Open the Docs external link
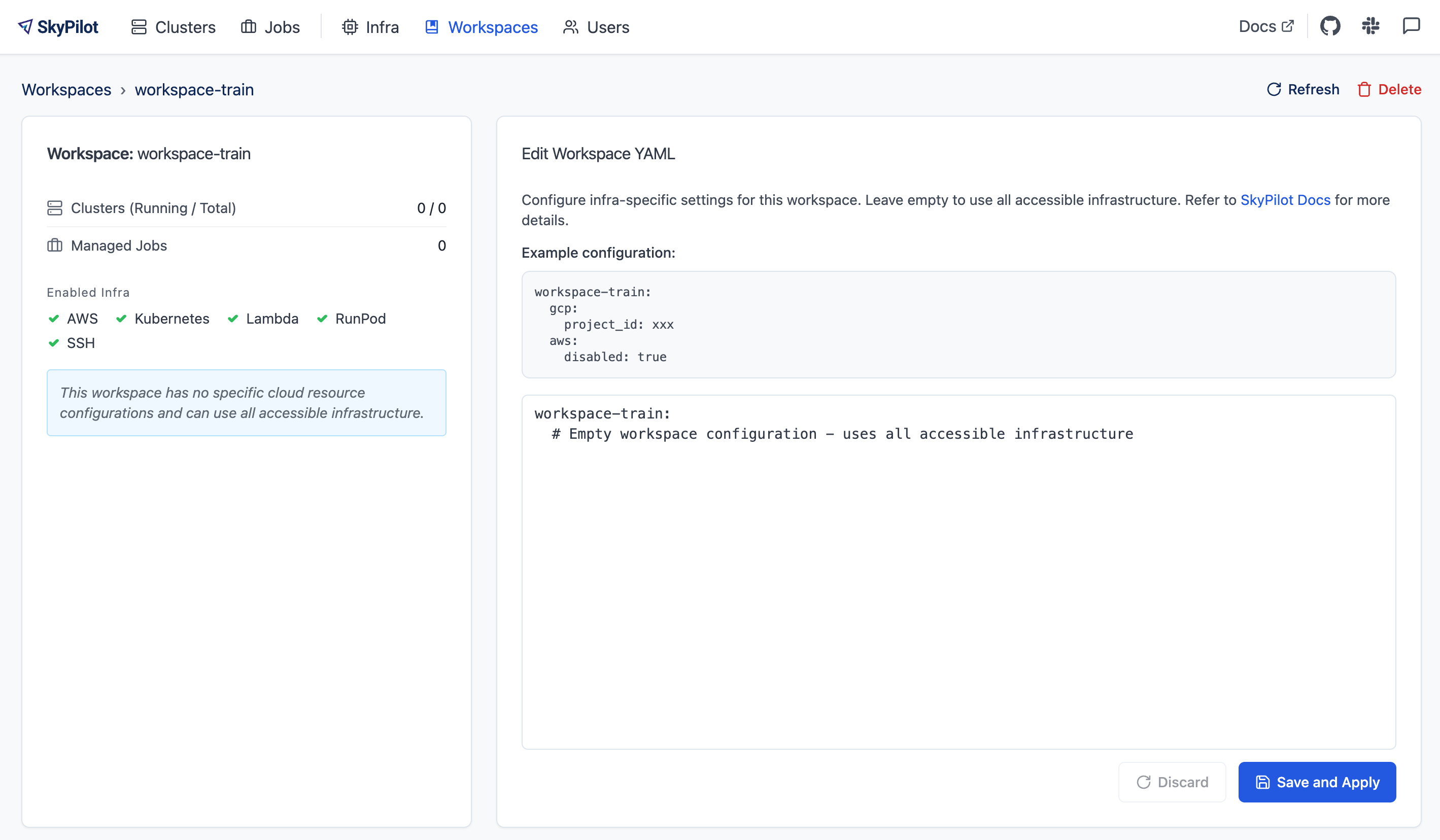This screenshot has width=1440, height=840. point(1266,26)
